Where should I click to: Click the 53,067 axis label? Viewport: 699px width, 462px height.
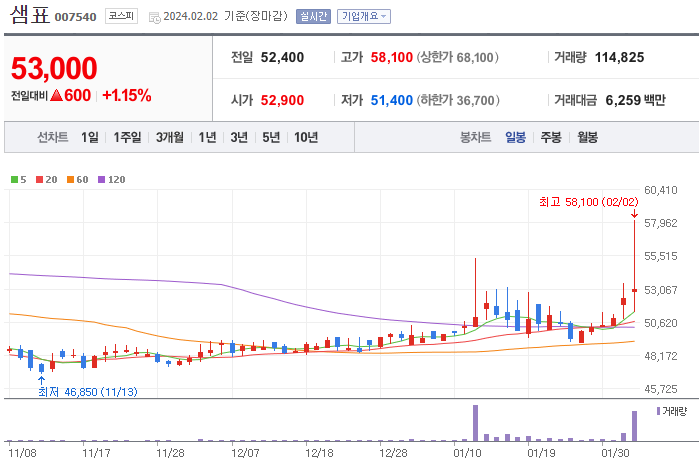click(661, 290)
